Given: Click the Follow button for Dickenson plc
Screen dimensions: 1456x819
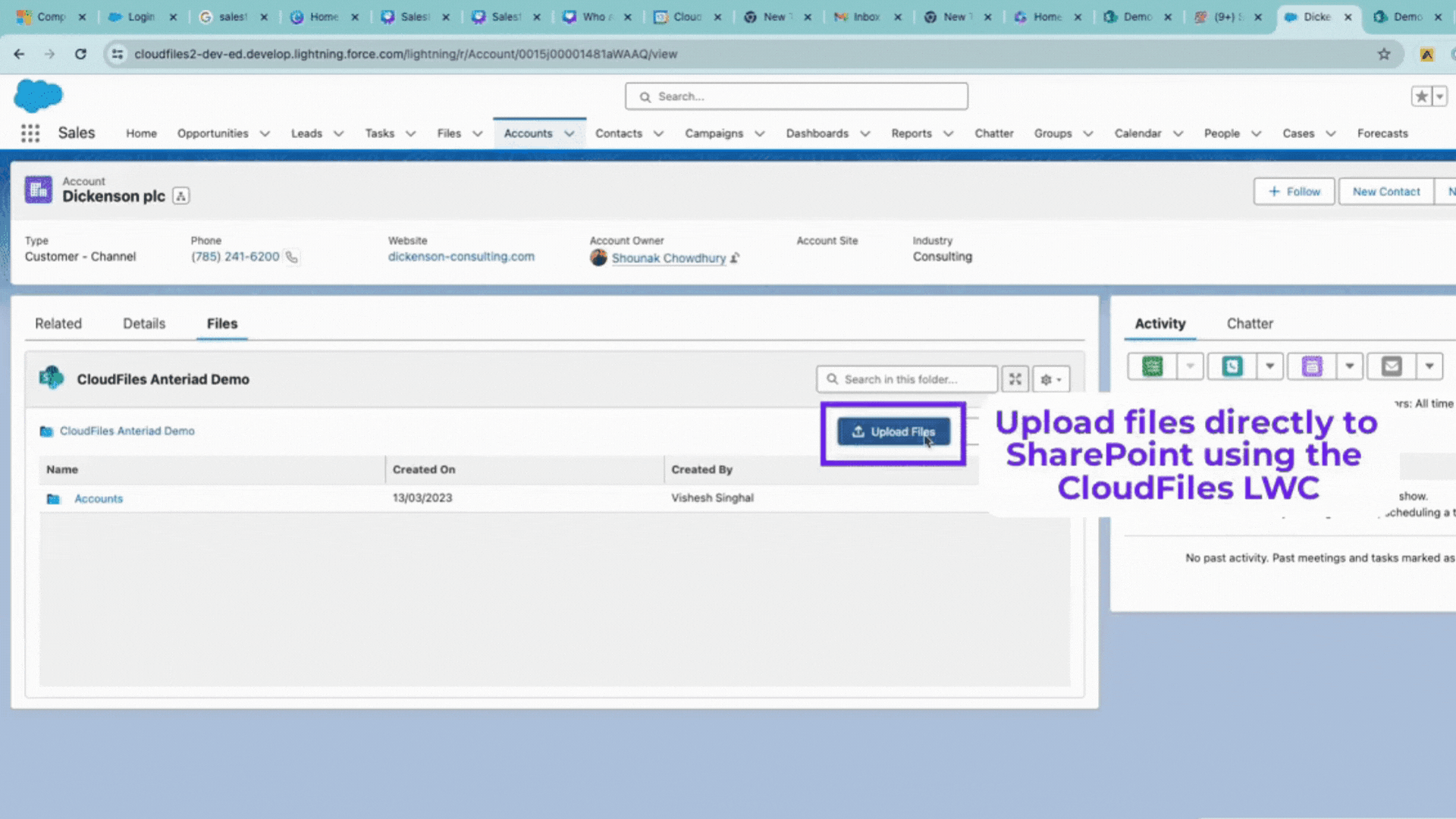Looking at the screenshot, I should [x=1294, y=191].
